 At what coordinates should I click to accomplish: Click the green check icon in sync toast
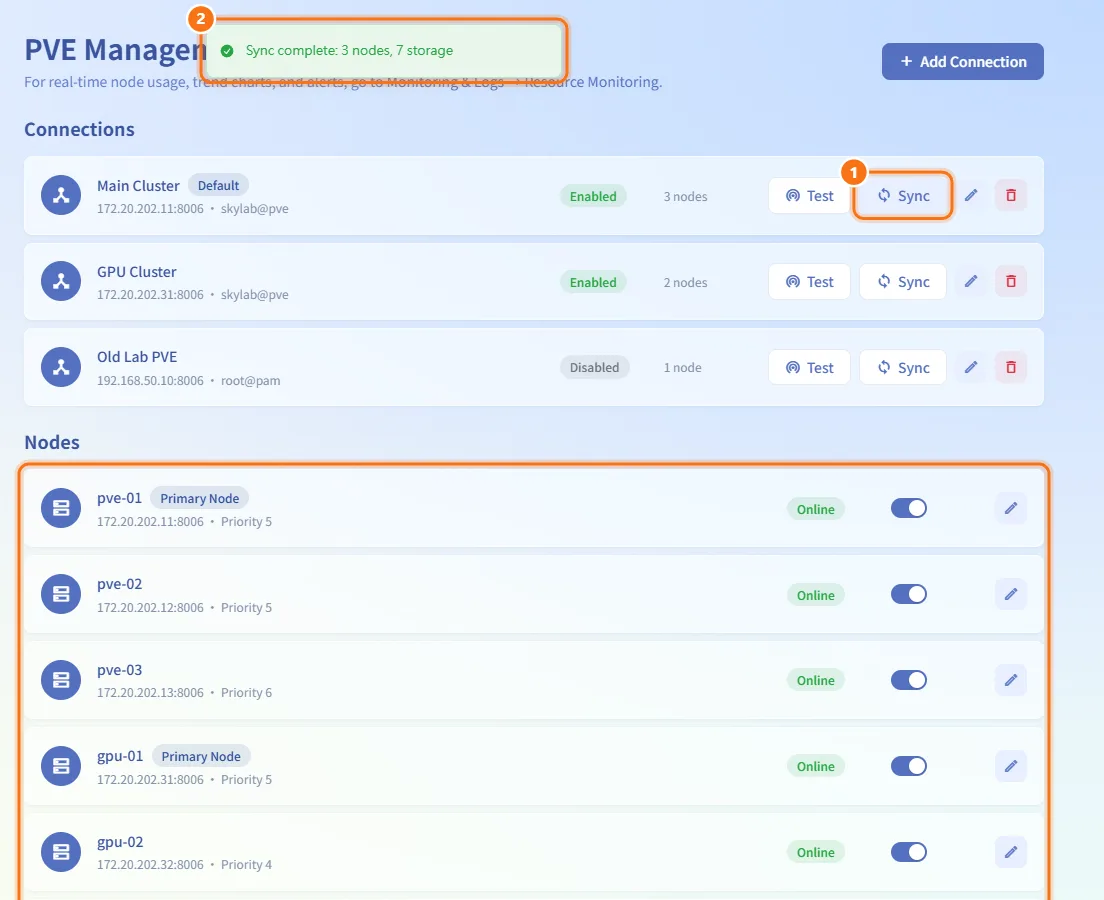click(227, 51)
